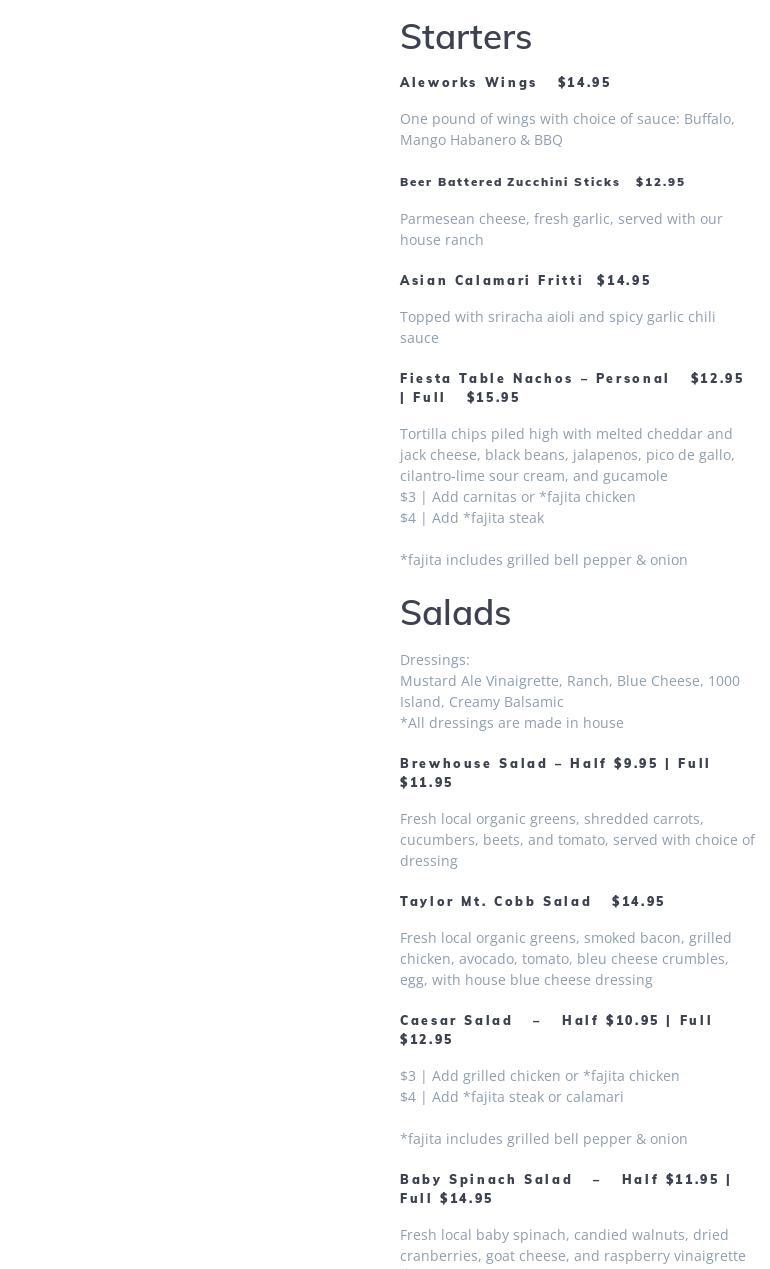
Task: Click the Starters section heading
Action: tap(466, 37)
